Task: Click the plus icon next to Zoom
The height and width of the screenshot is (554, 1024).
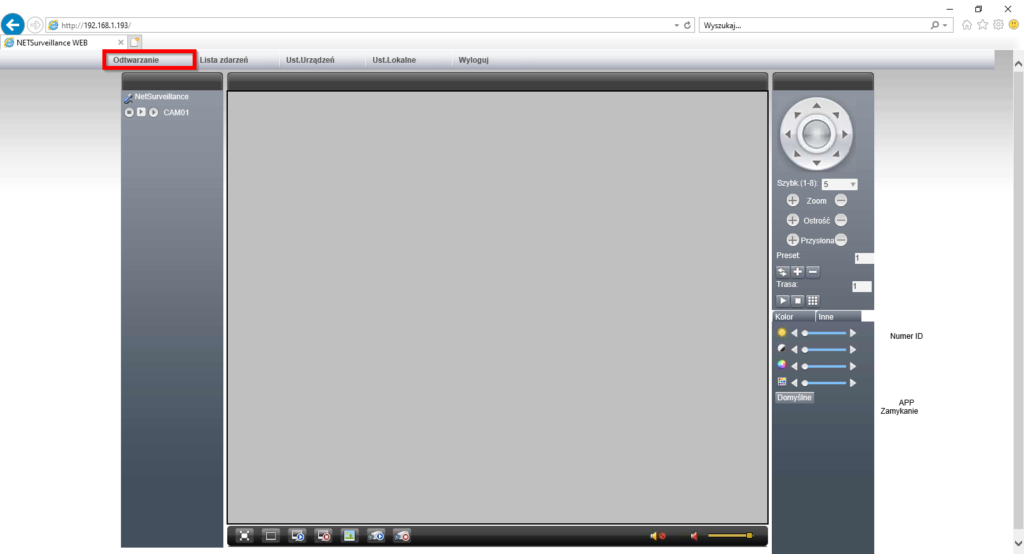Action: click(x=793, y=201)
